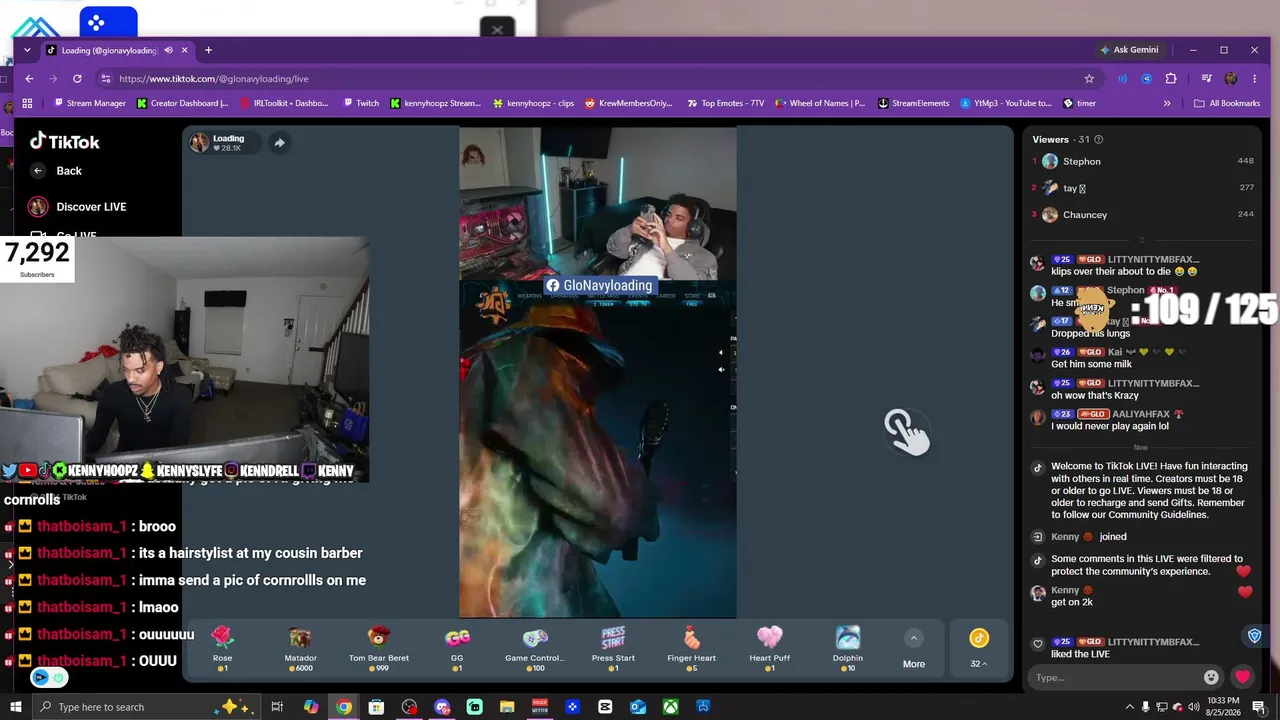1280x720 pixels.
Task: Click the GloNavyloading Facebook overlay label
Action: (x=599, y=286)
